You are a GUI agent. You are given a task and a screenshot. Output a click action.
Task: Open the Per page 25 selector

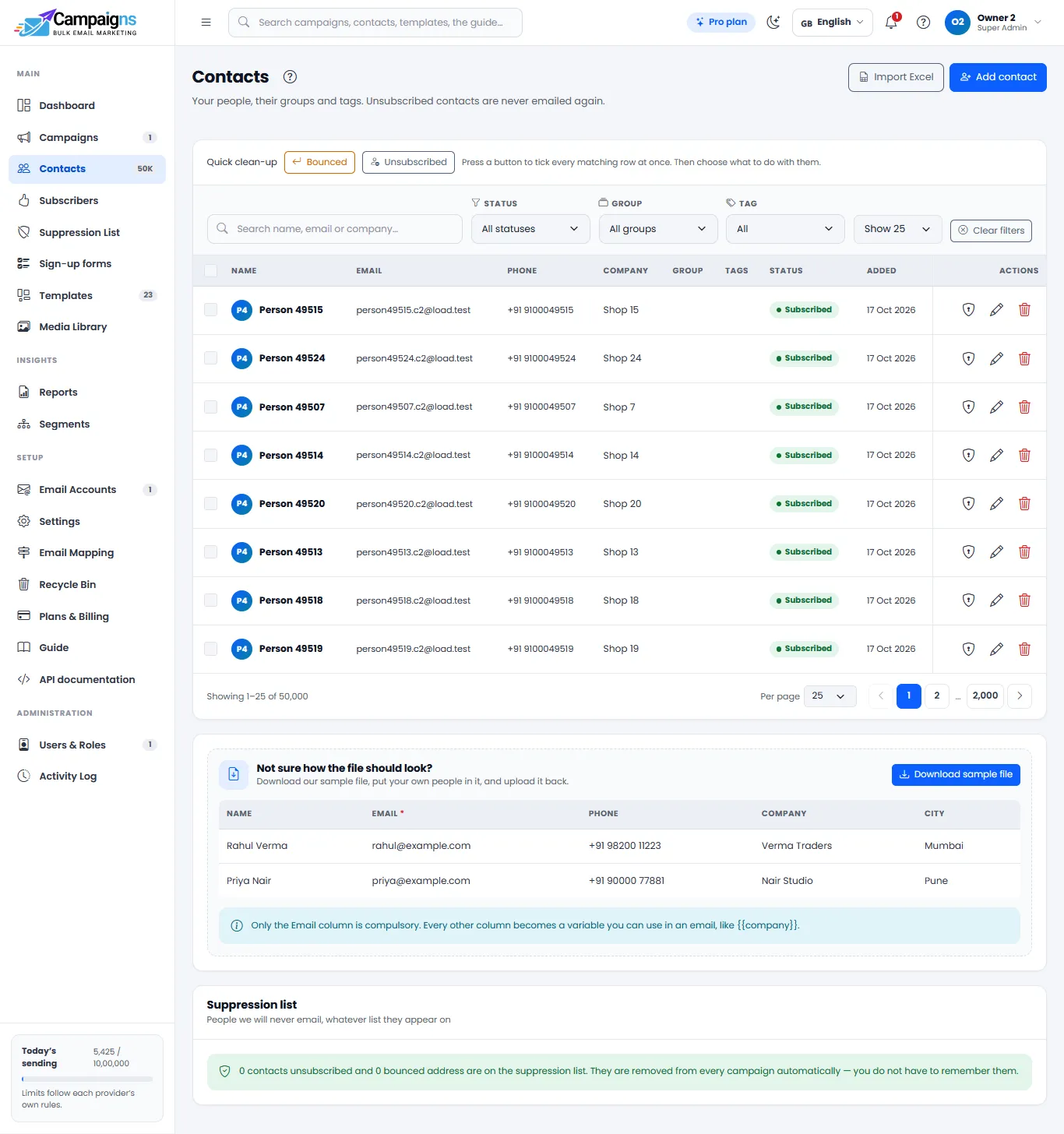[x=830, y=696]
